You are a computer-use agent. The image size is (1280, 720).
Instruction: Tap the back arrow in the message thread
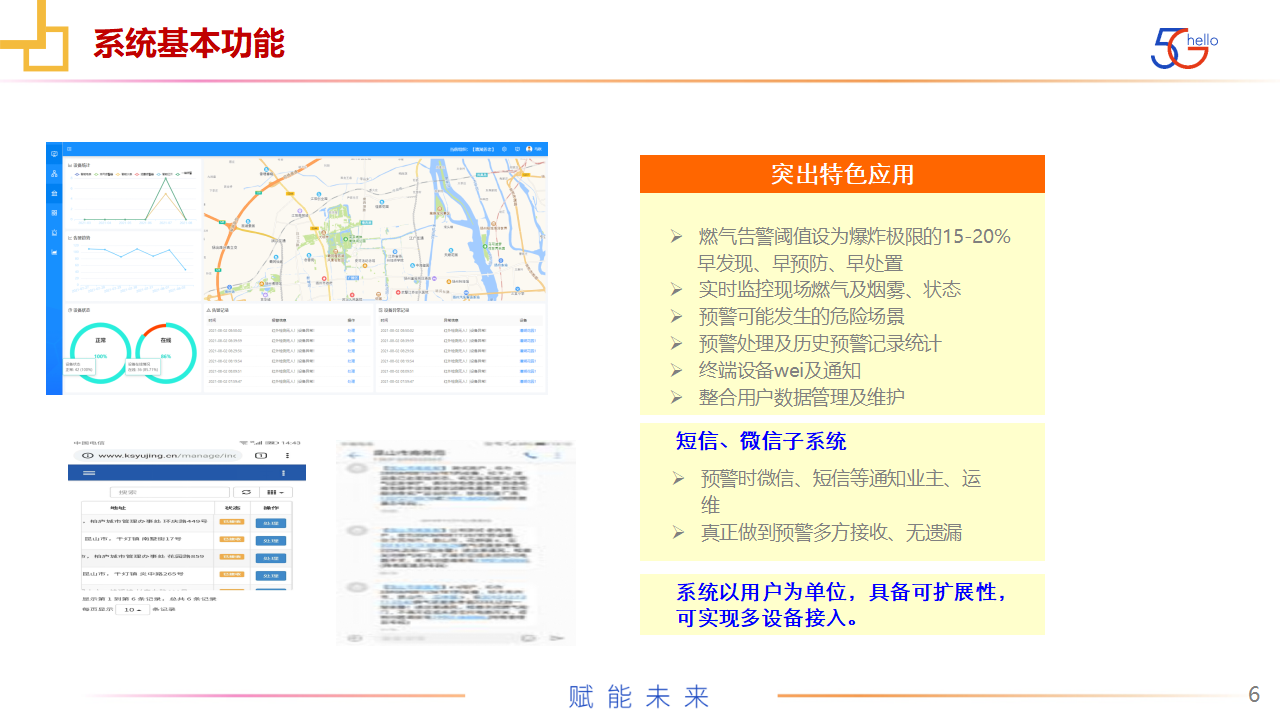pyautogui.click(x=353, y=456)
